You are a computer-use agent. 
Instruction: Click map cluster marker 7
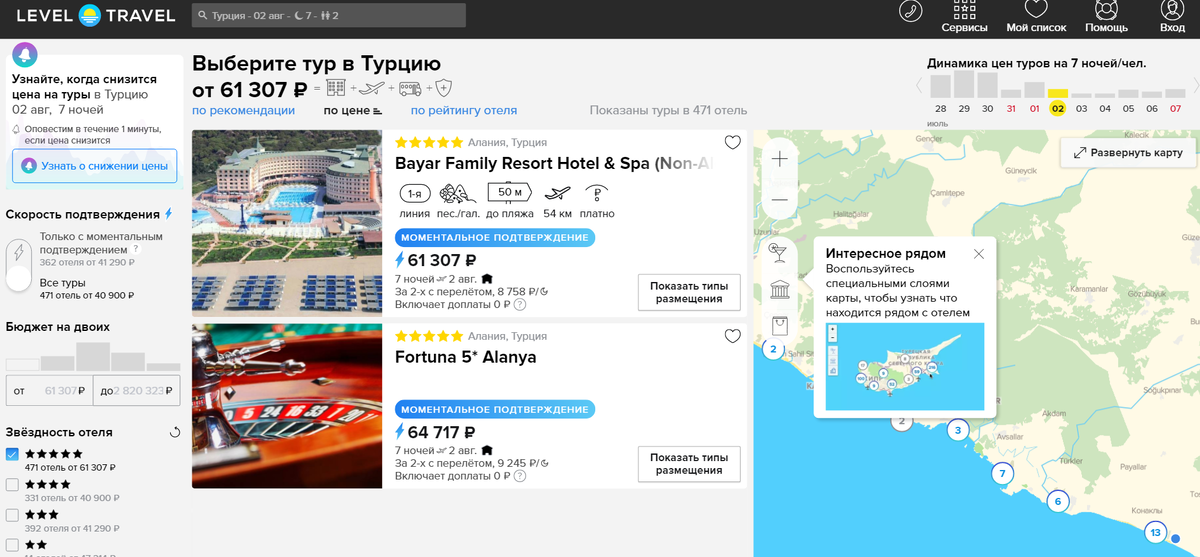[1002, 473]
